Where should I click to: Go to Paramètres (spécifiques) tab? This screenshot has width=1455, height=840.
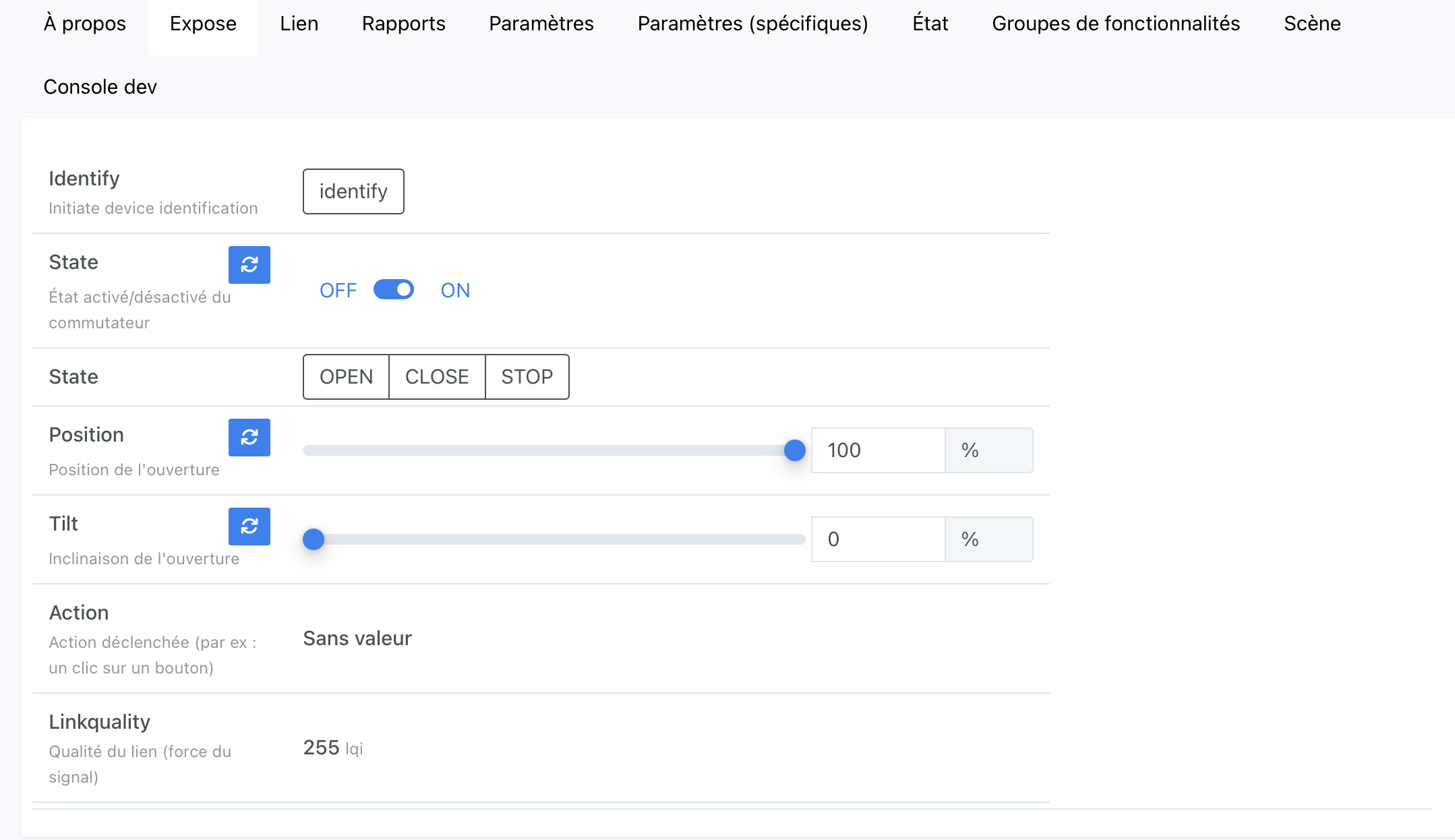pyautogui.click(x=752, y=24)
